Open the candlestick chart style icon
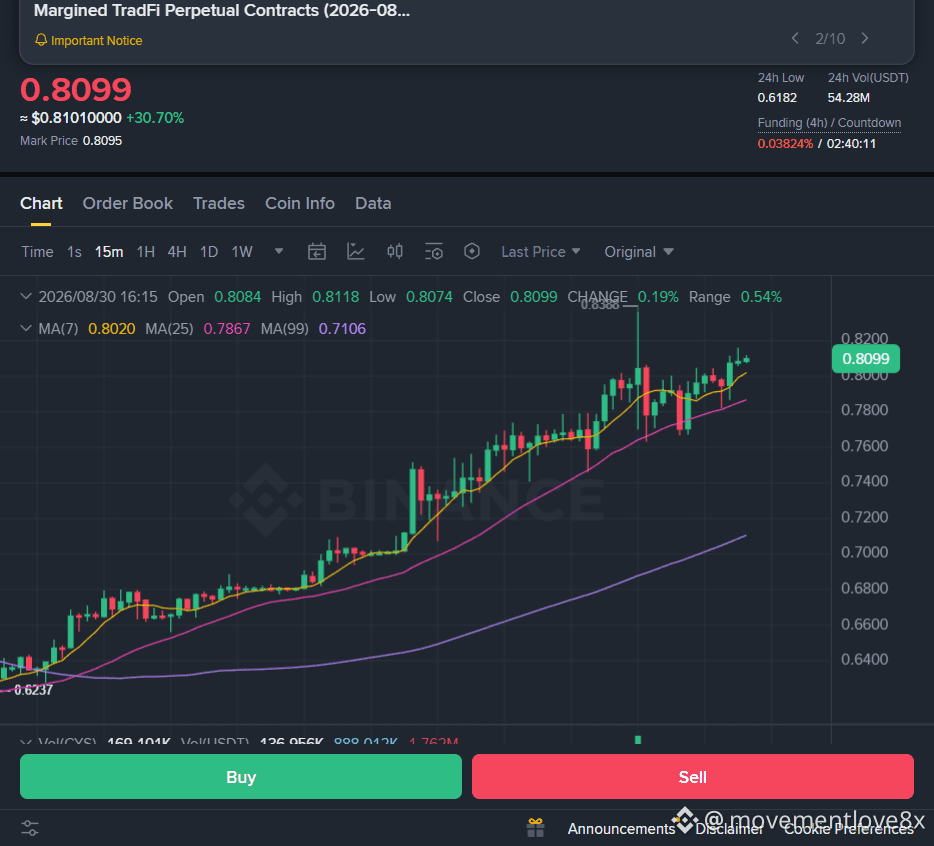Screen dimensions: 934x846 [x=395, y=251]
